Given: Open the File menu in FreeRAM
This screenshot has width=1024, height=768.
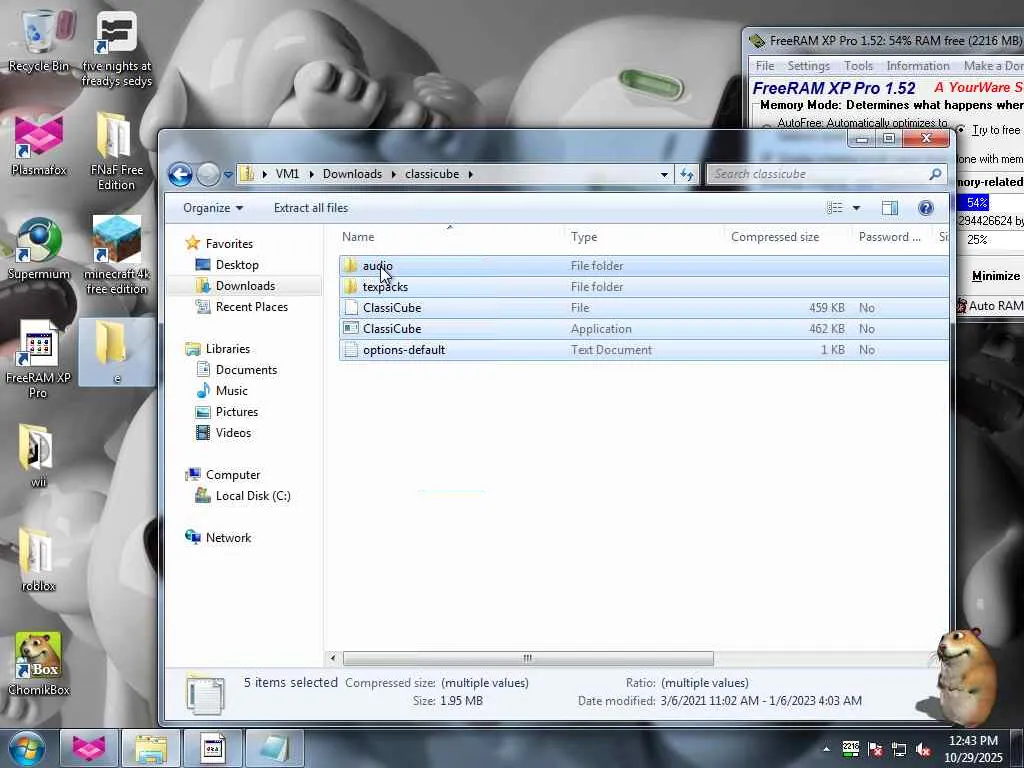Looking at the screenshot, I should click(765, 66).
